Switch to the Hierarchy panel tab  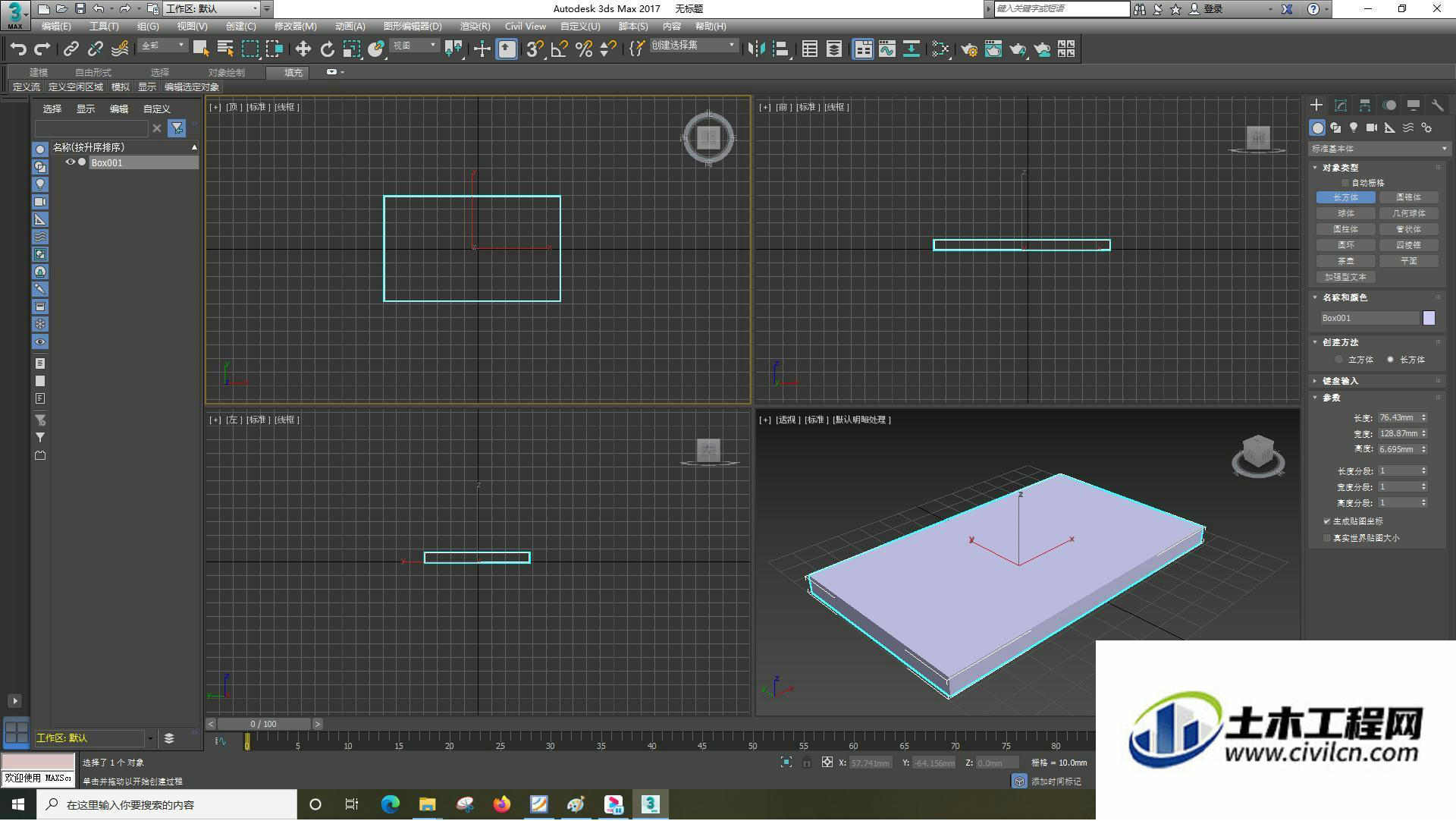[x=1365, y=105]
